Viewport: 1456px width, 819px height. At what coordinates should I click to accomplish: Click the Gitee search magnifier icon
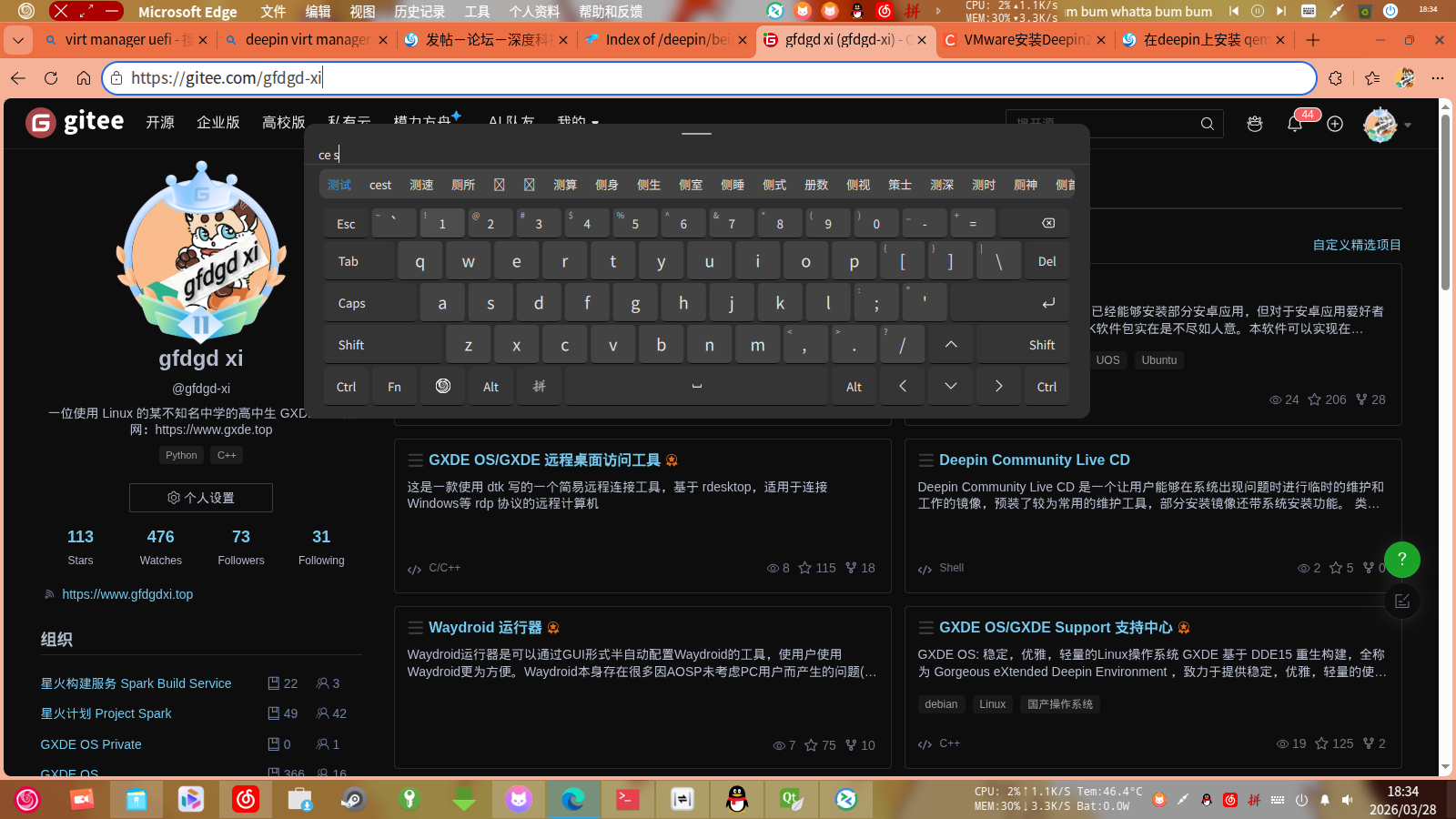pos(1207,124)
